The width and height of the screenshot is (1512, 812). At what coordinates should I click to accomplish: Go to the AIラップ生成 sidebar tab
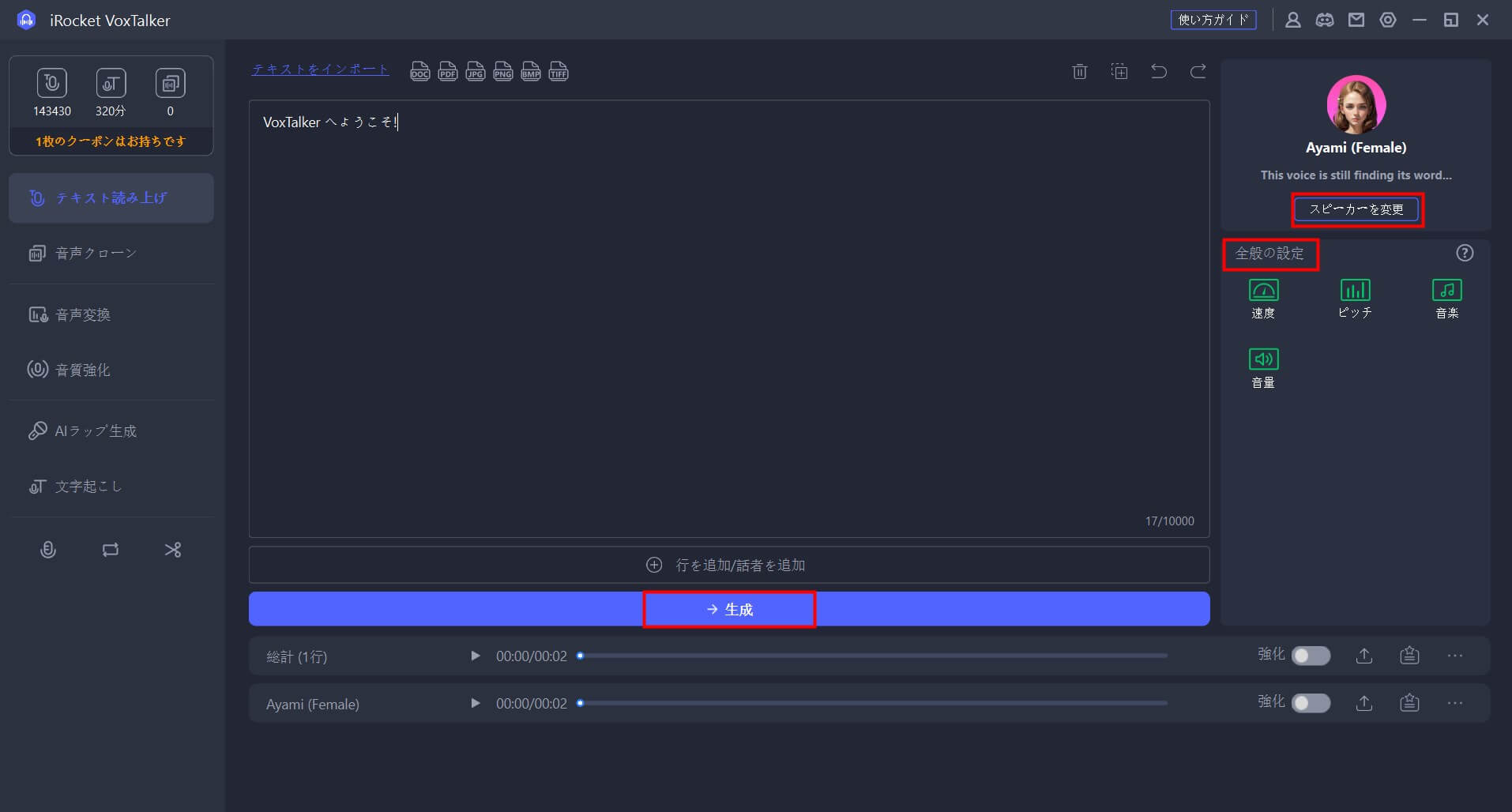point(111,431)
